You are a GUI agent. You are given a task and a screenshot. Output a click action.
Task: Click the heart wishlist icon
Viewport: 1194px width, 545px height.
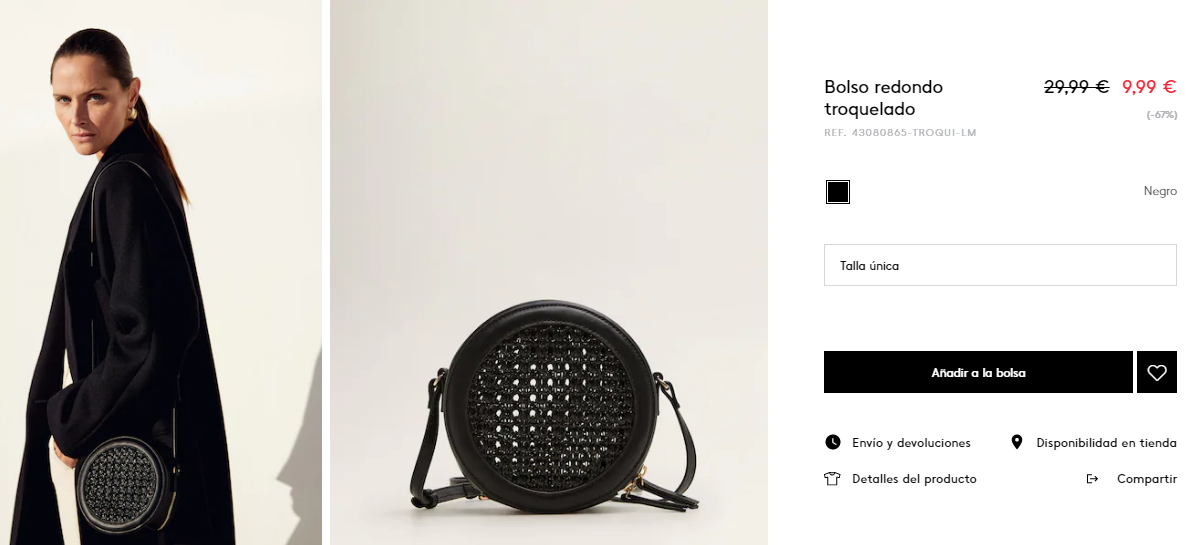pos(1157,372)
